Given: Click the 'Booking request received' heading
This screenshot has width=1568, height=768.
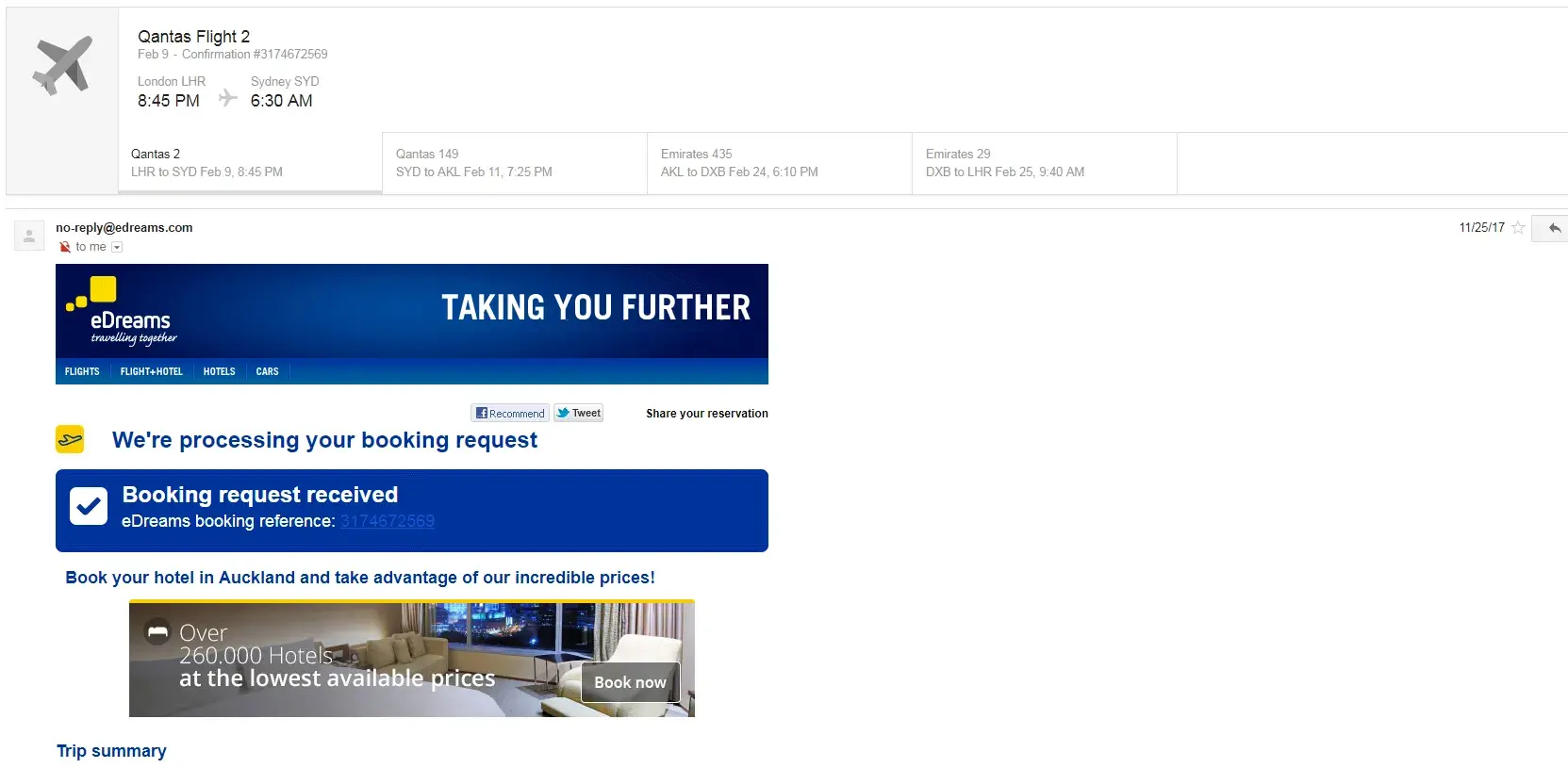Looking at the screenshot, I should click(x=260, y=495).
